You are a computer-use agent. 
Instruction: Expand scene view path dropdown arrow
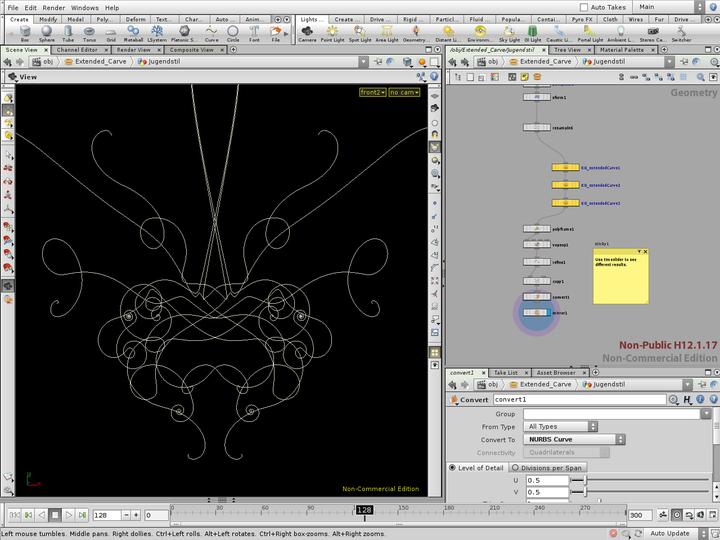pos(363,62)
